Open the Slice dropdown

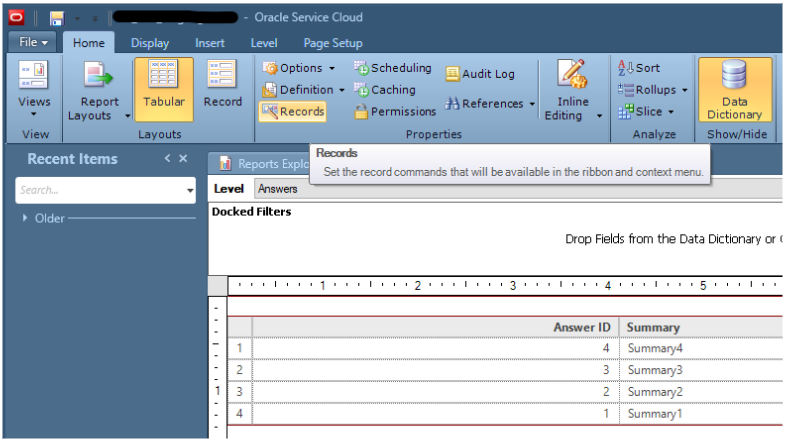click(x=646, y=111)
